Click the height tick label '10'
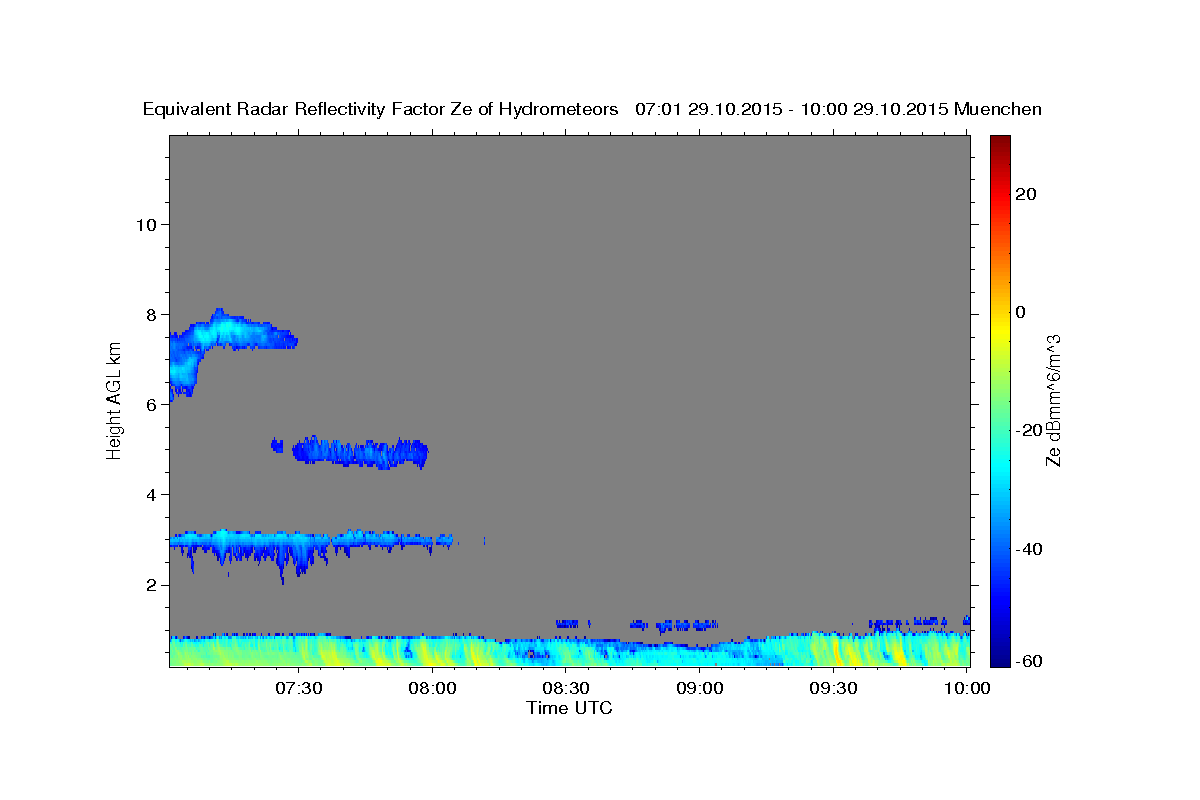This screenshot has height=800, width=1200. 146,224
